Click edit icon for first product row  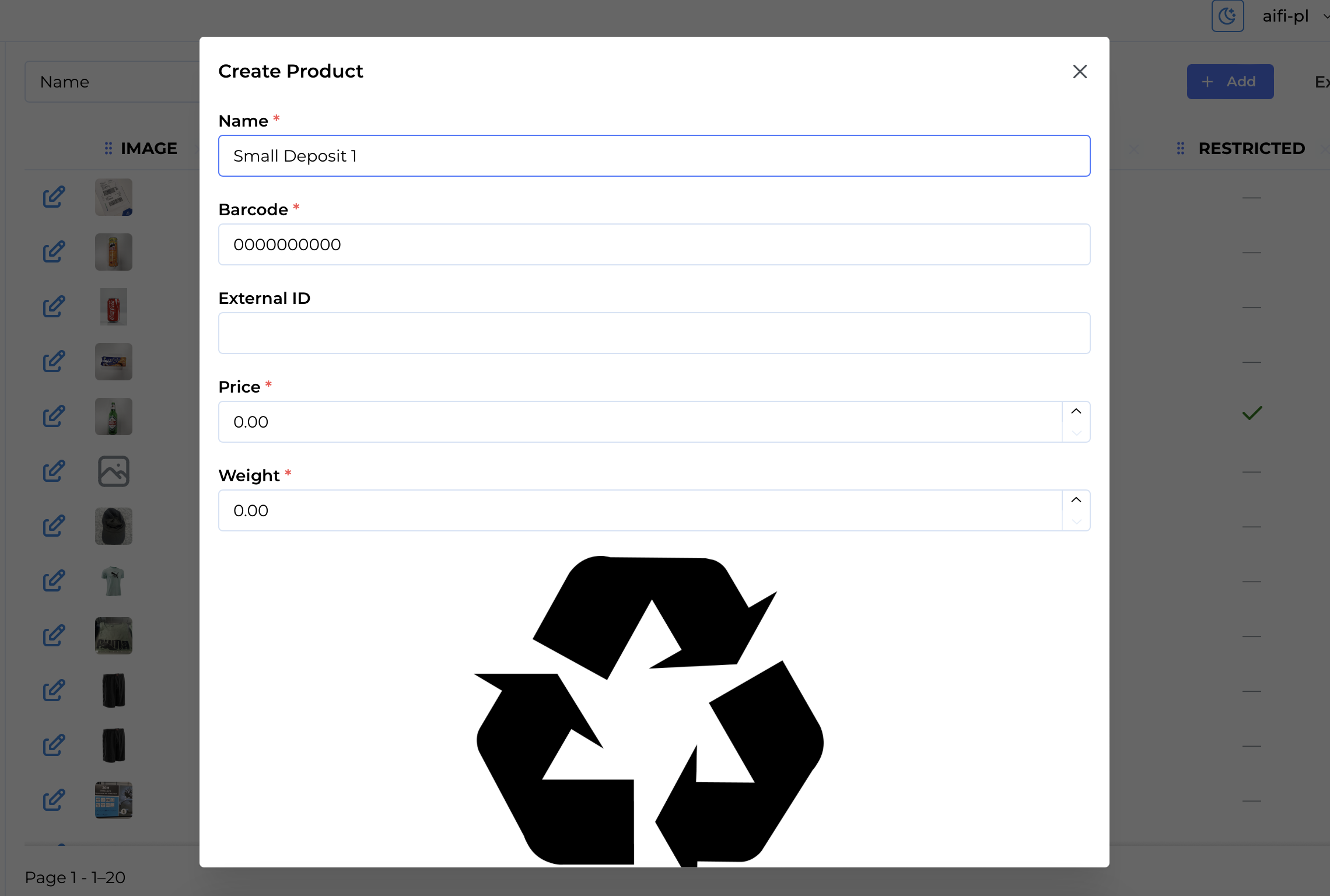pos(54,197)
